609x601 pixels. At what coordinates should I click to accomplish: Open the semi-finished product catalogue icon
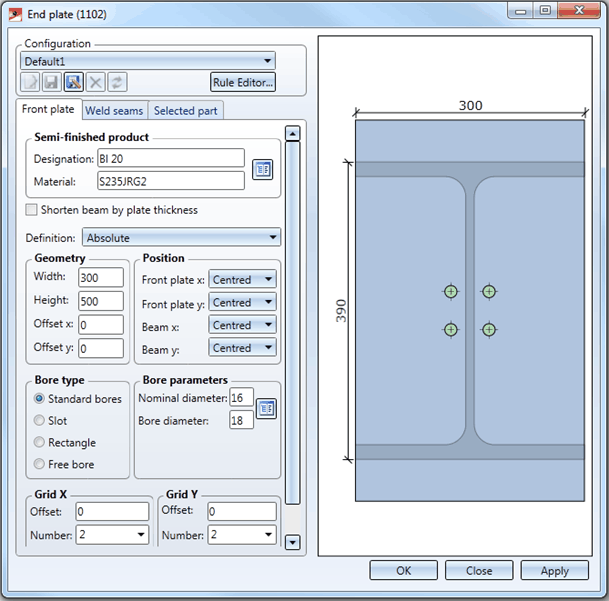point(262,169)
